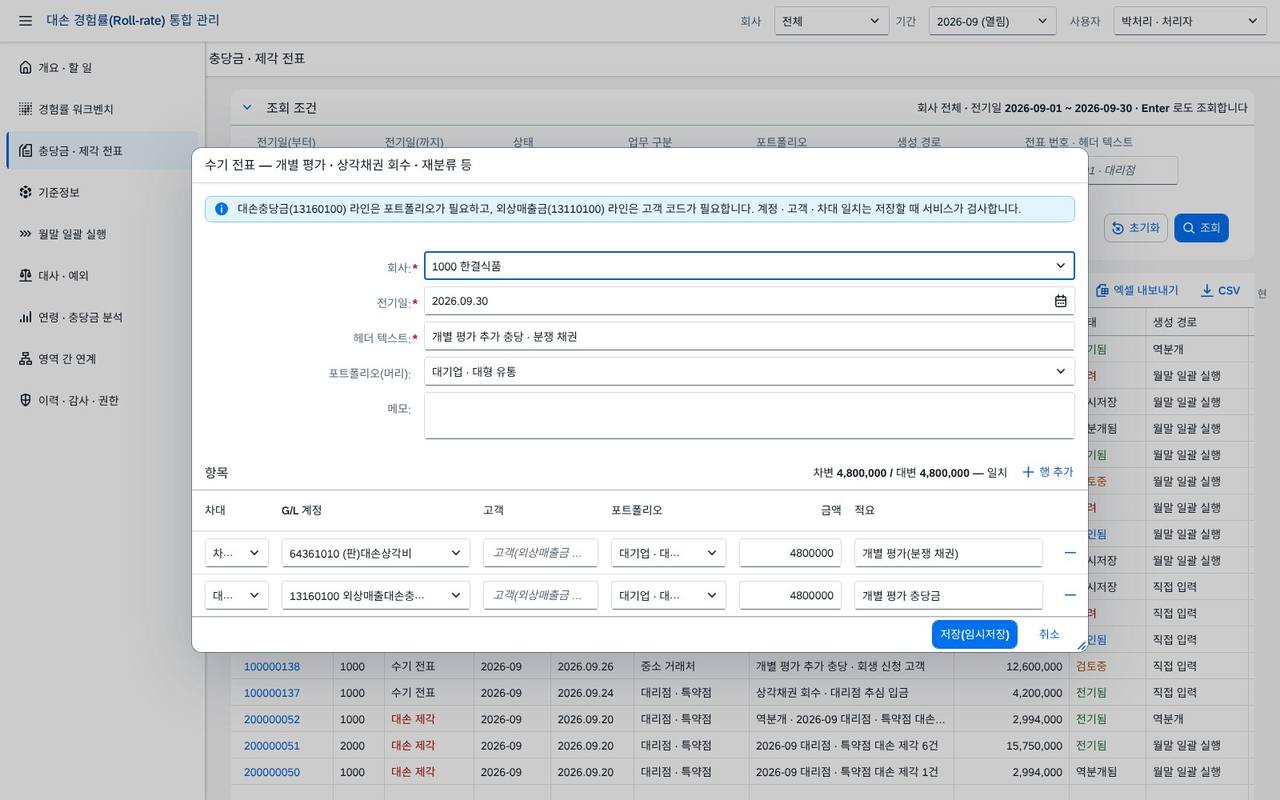Select 기준정보 in sidebar
This screenshot has height=800, width=1280.
(102, 192)
